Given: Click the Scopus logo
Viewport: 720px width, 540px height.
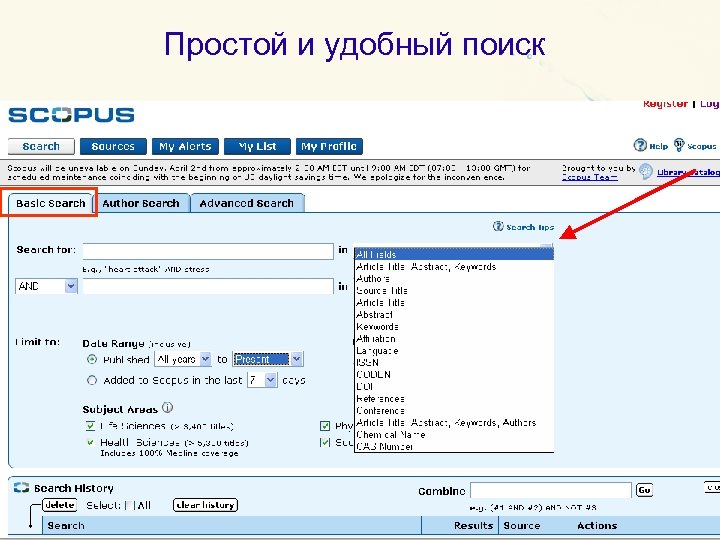Looking at the screenshot, I should [x=71, y=115].
